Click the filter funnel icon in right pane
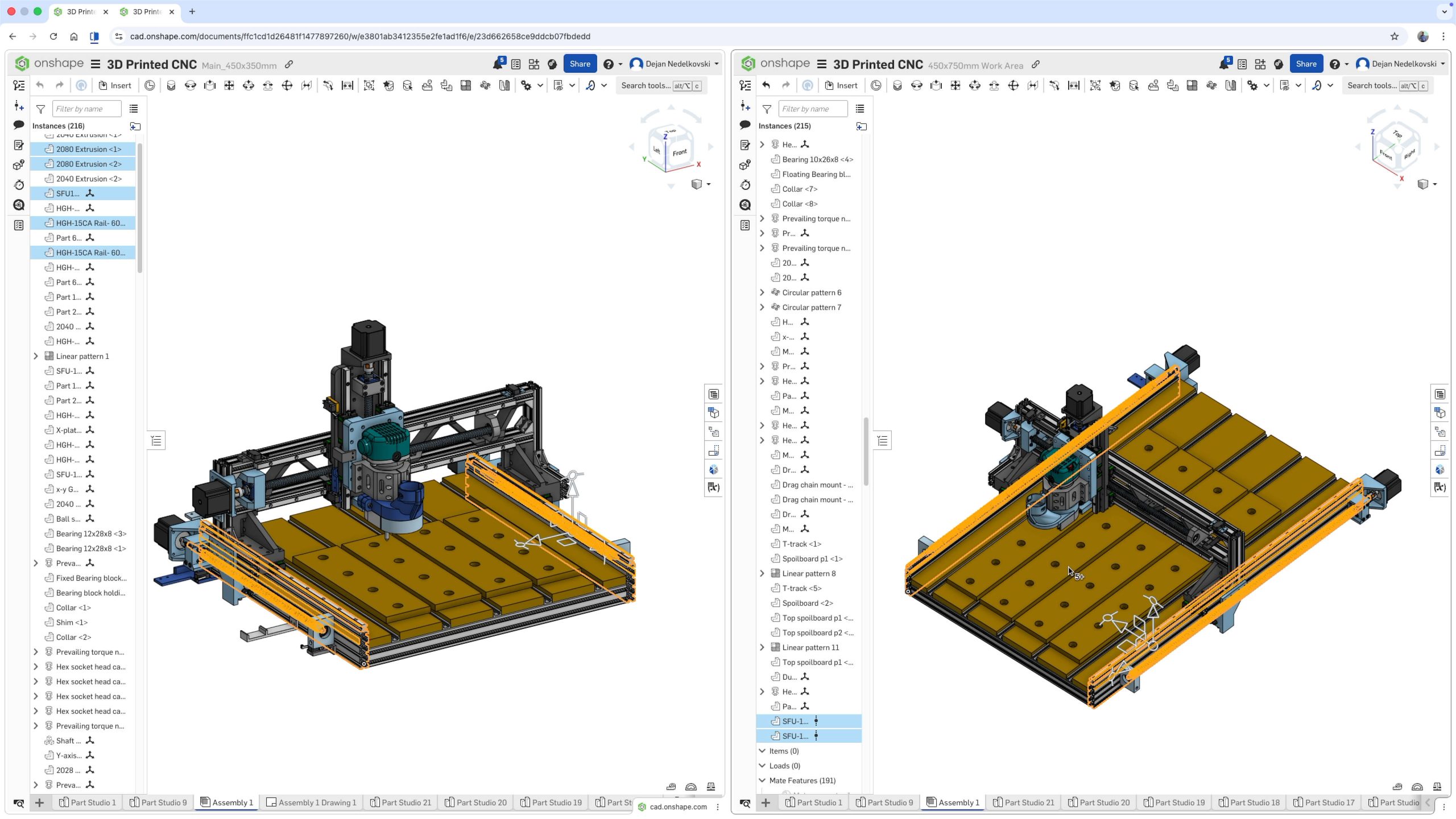Image resolution: width=1456 pixels, height=819 pixels. [767, 109]
